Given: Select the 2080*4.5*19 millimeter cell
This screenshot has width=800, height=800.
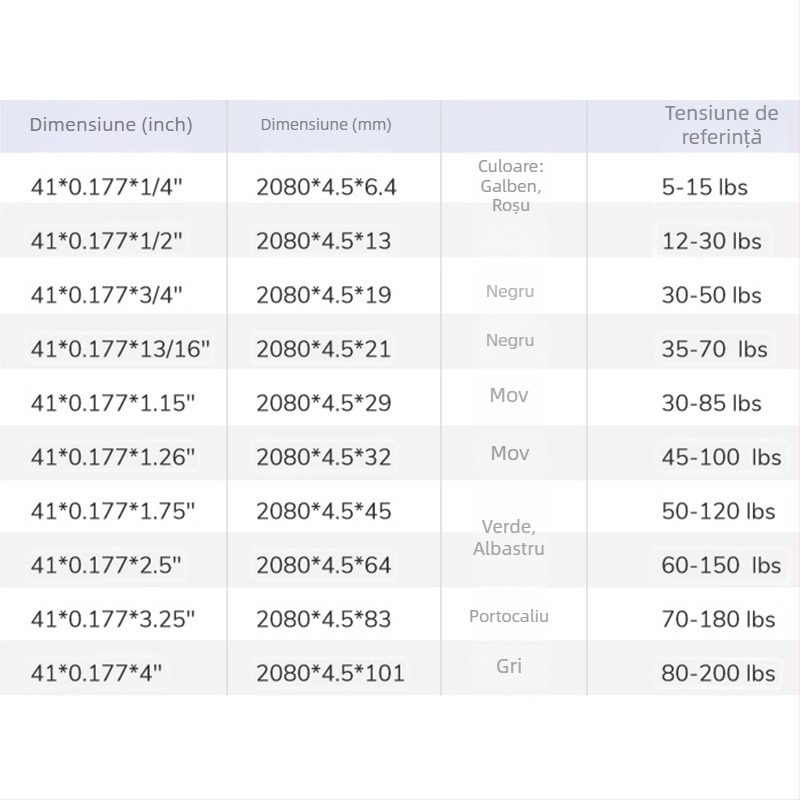Looking at the screenshot, I should (323, 295).
